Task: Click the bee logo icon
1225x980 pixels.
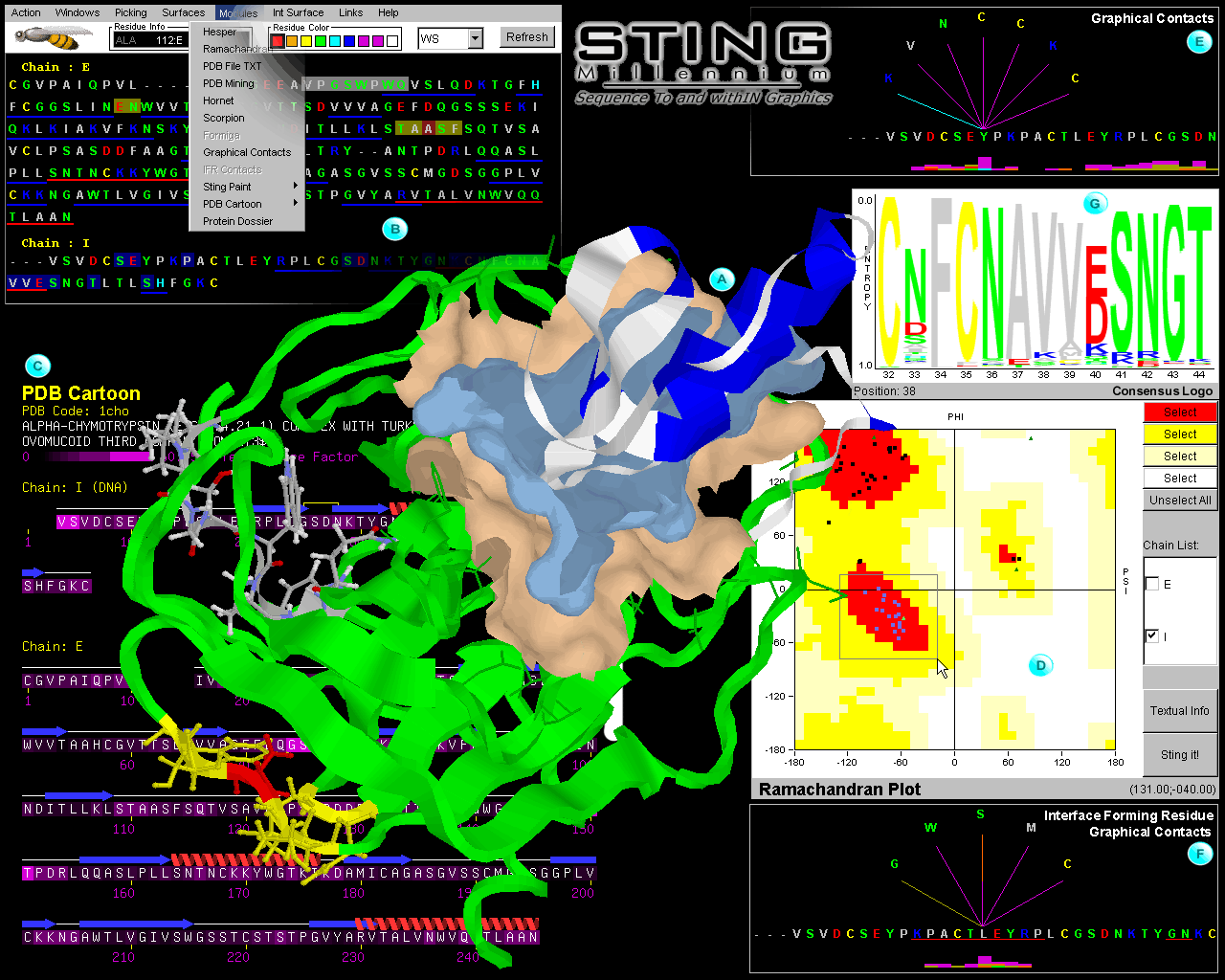Action: (55, 38)
